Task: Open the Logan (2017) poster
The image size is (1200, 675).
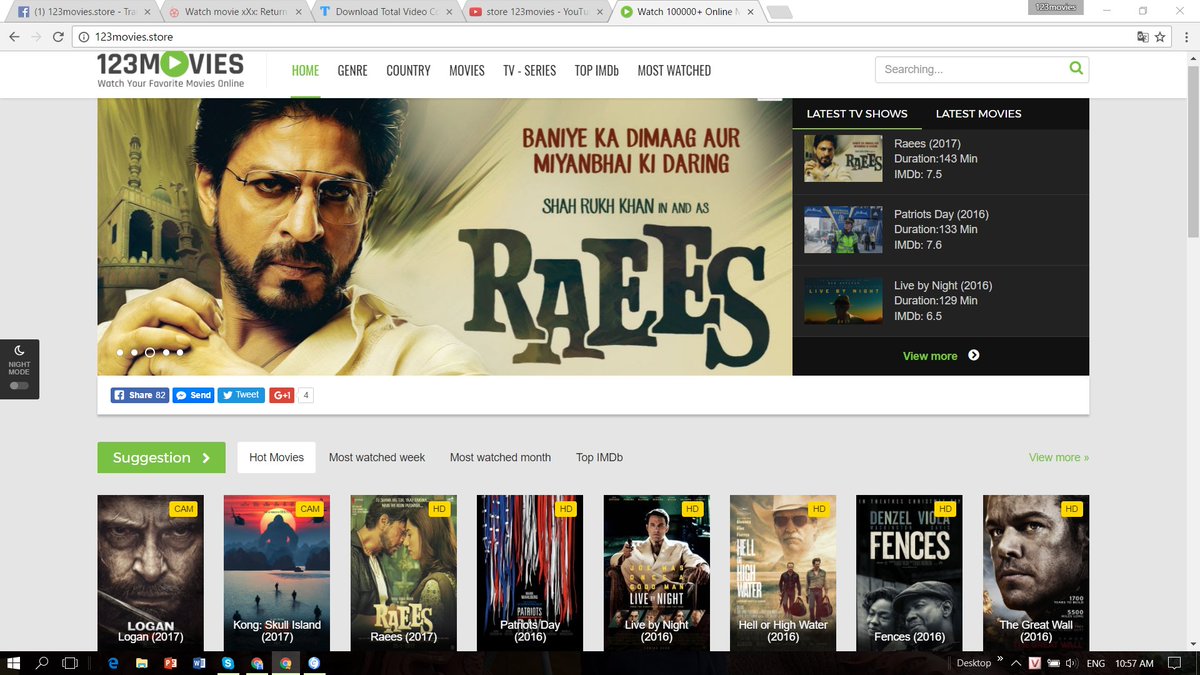Action: pyautogui.click(x=150, y=572)
